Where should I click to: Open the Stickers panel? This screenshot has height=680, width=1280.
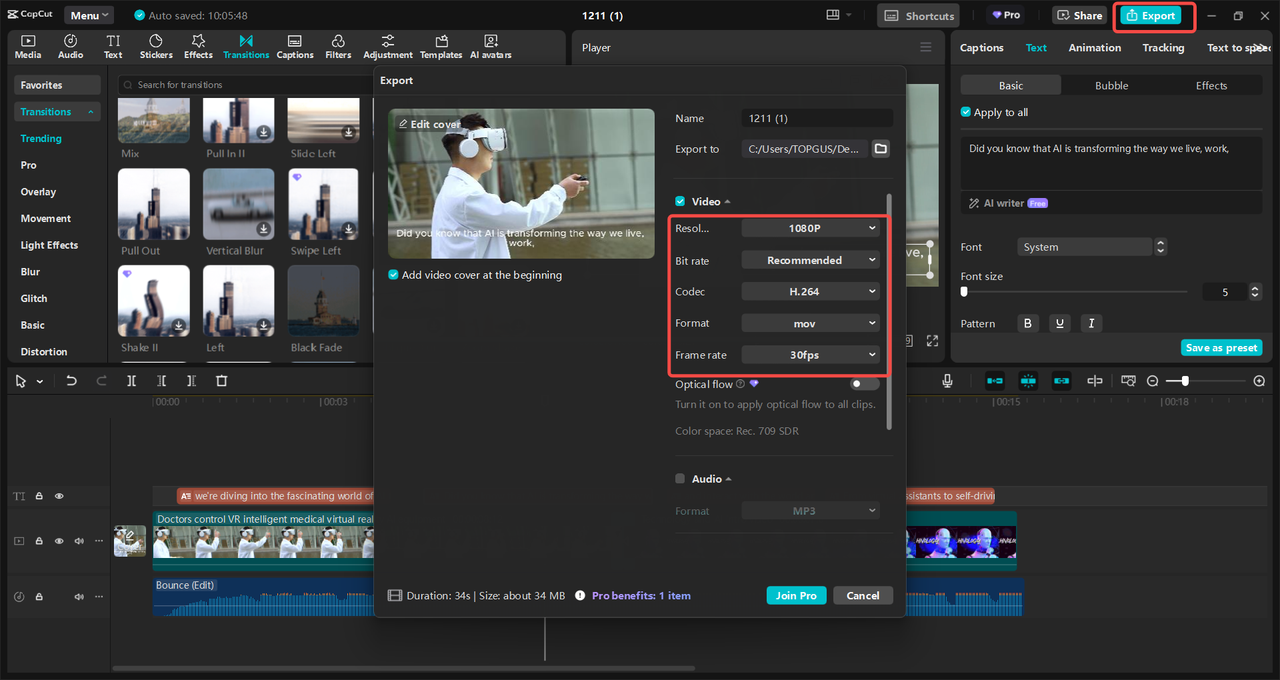[x=156, y=47]
